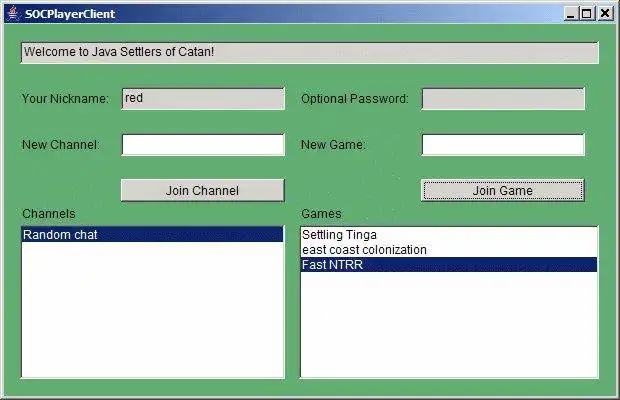Click the Games label
Image resolution: width=620 pixels, height=400 pixels.
click(x=321, y=214)
